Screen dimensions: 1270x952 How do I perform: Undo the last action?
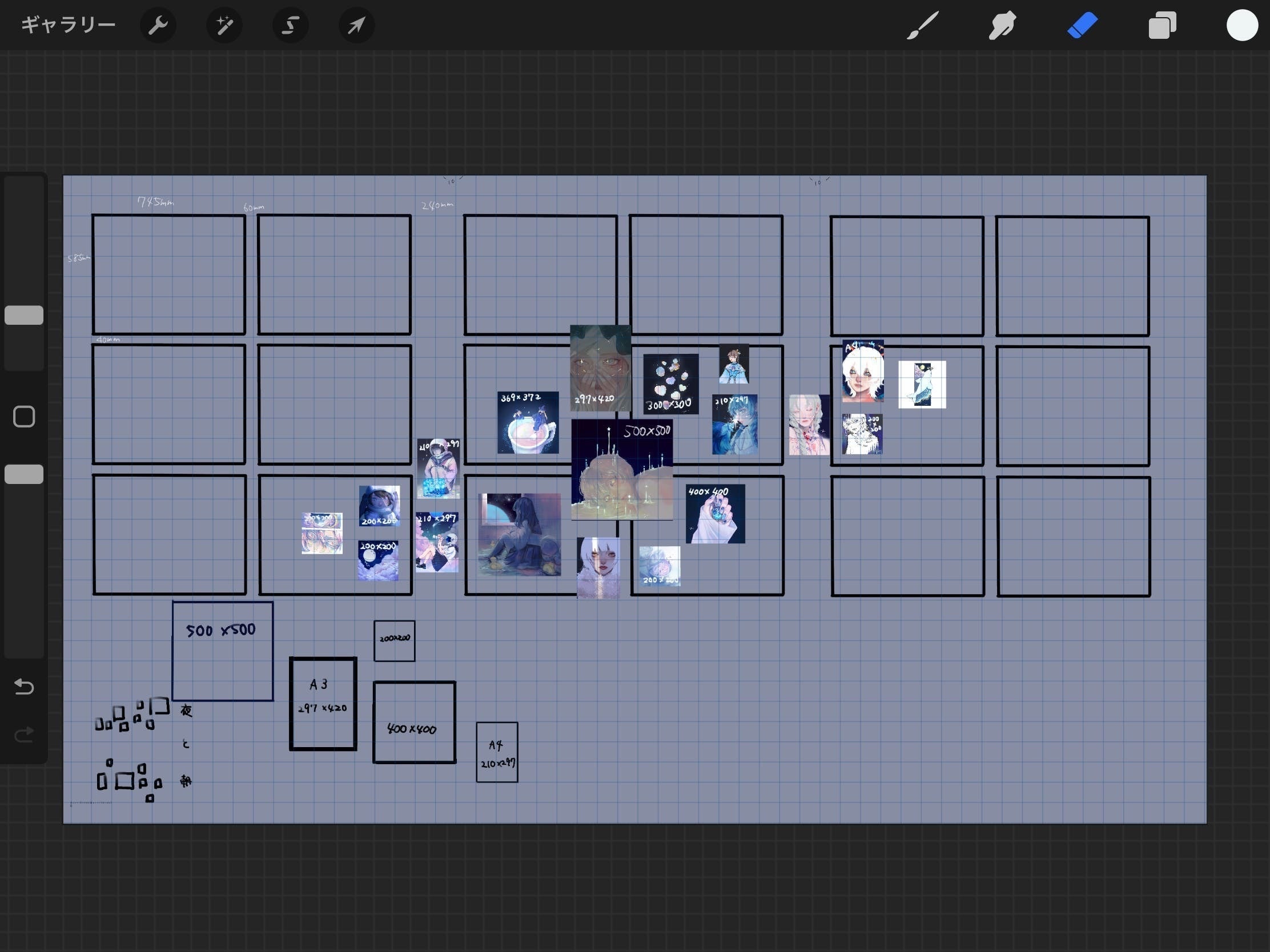(24, 686)
